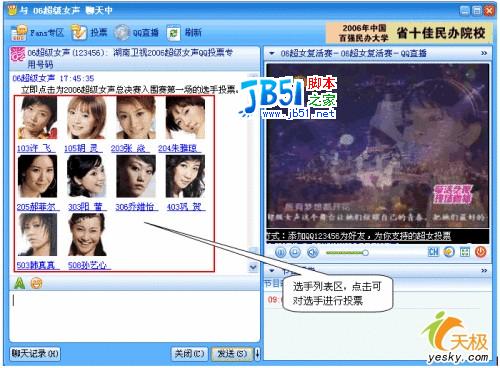Maximize the chat window

pos(477,11)
